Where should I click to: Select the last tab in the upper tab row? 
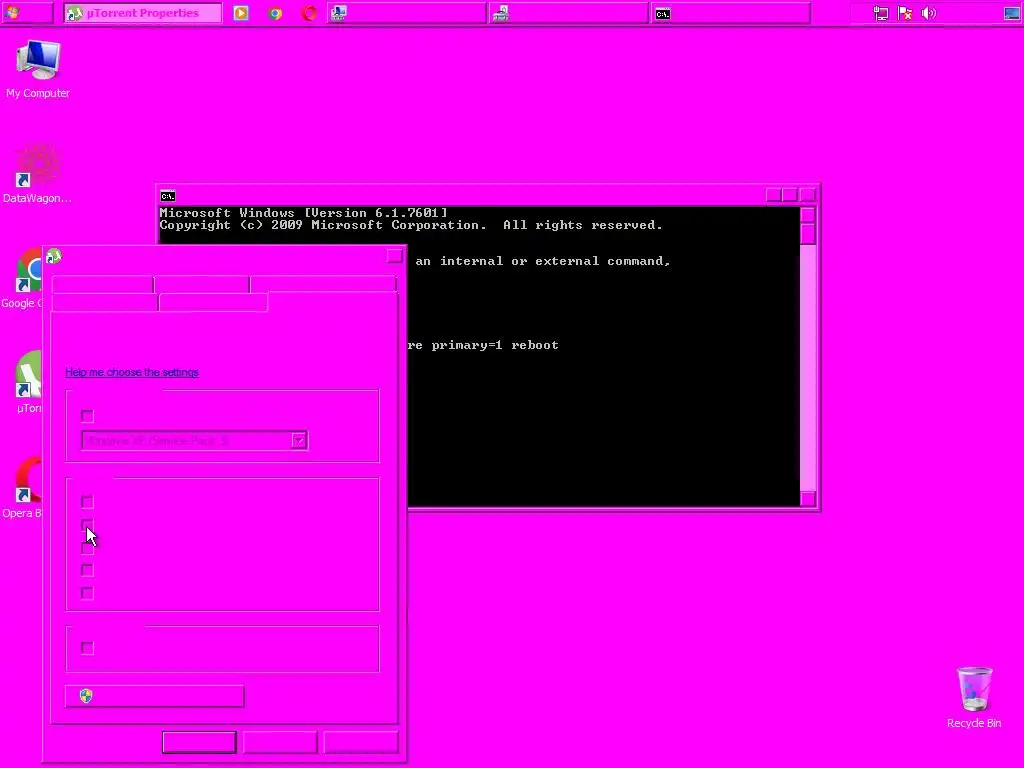click(323, 285)
